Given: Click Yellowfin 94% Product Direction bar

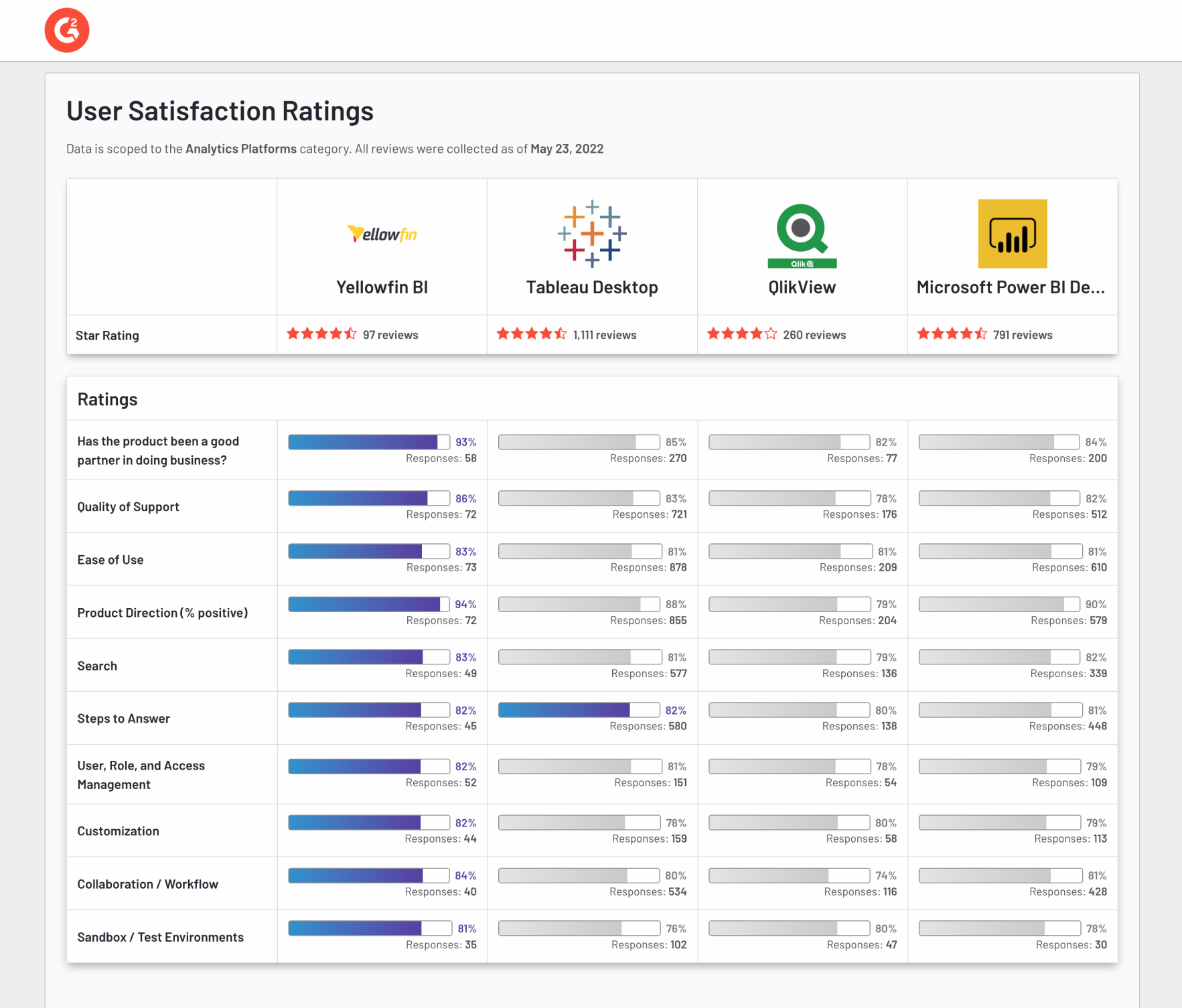Looking at the screenshot, I should (369, 604).
